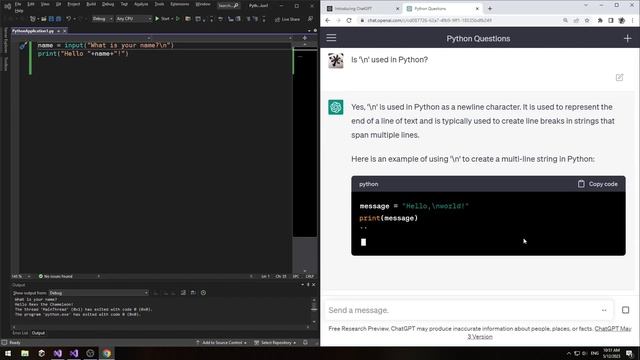The image size is (640, 360).
Task: Close the Python Questions Chrome tab
Action: click(x=477, y=9)
